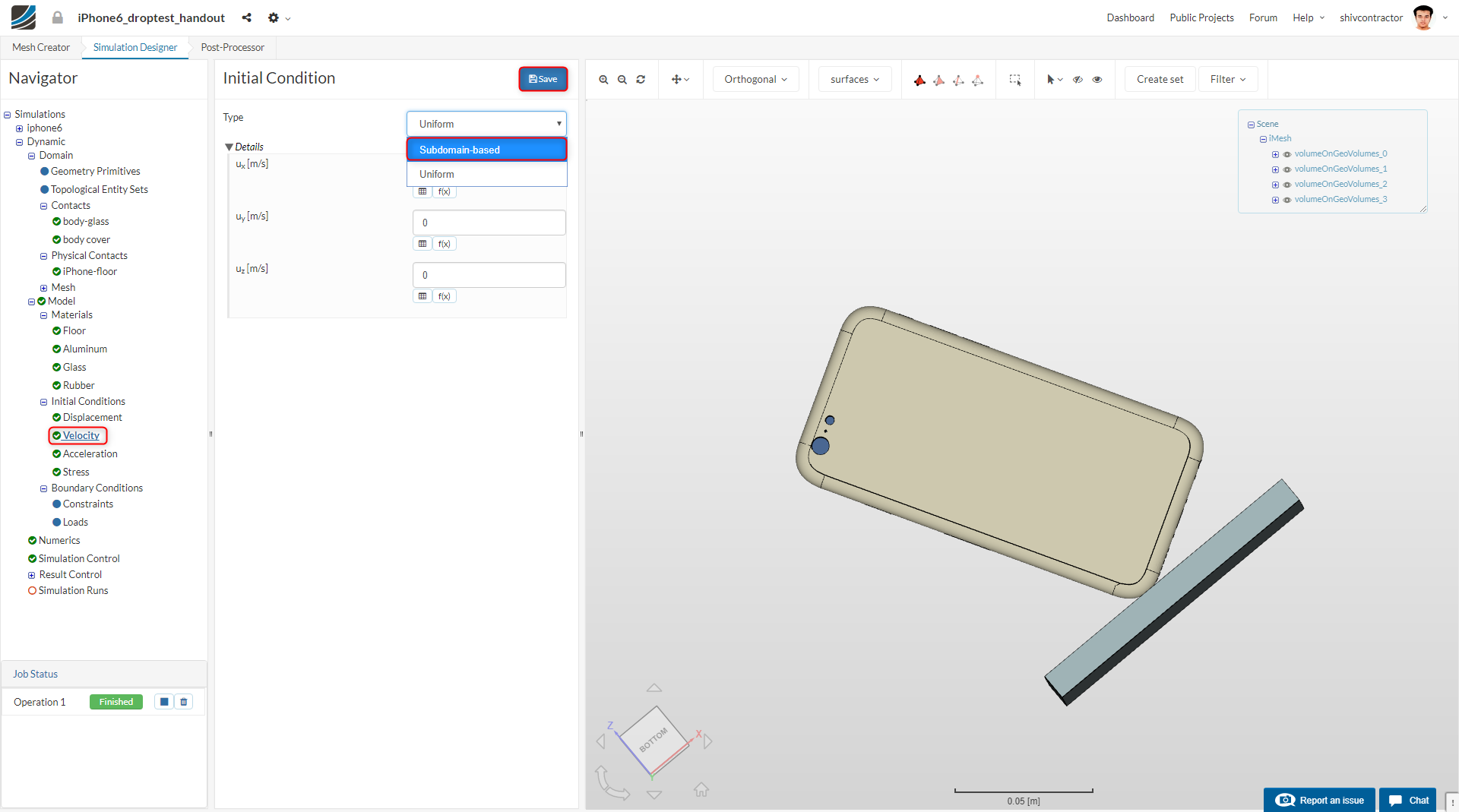The image size is (1459, 812).
Task: Switch to the Post-Processor tab
Action: click(x=233, y=47)
